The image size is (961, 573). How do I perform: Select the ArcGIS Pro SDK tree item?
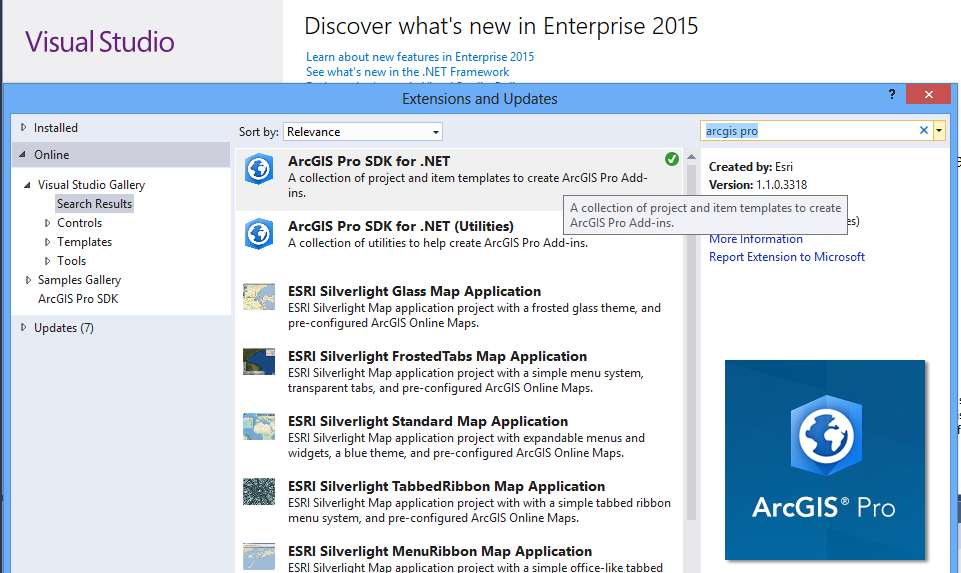pyautogui.click(x=78, y=299)
